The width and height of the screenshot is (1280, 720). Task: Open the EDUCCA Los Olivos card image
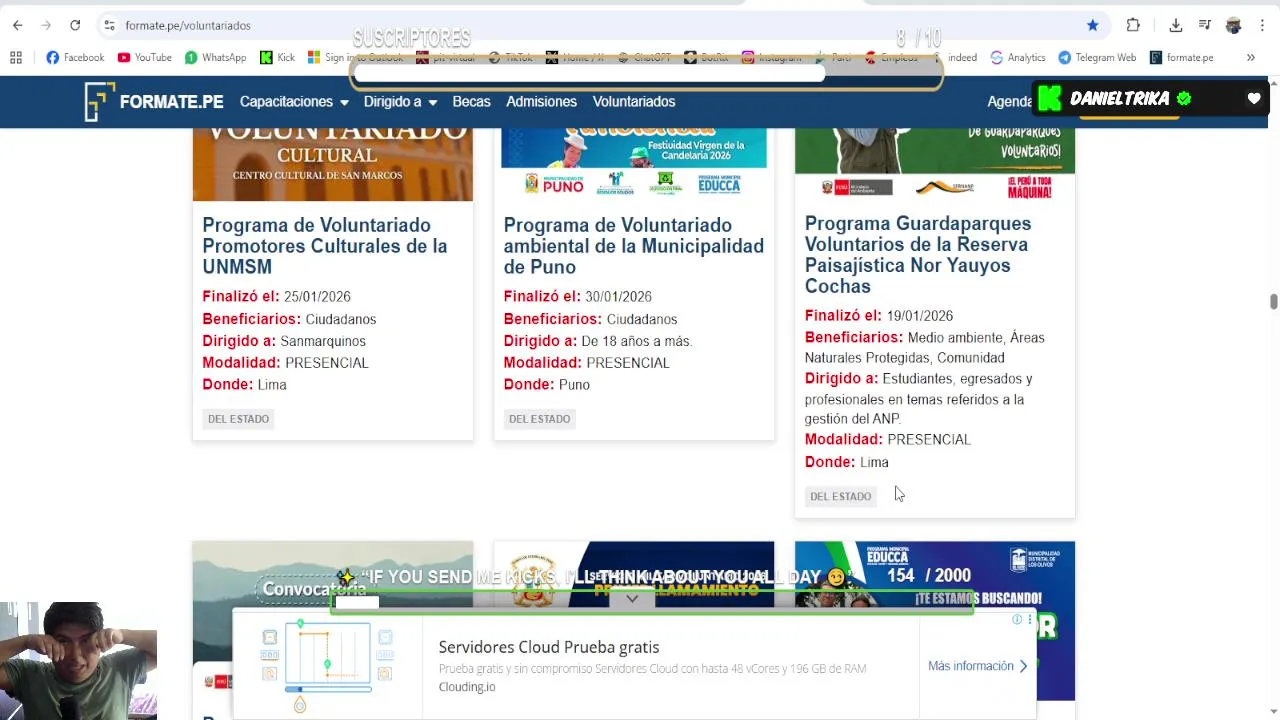tap(935, 621)
